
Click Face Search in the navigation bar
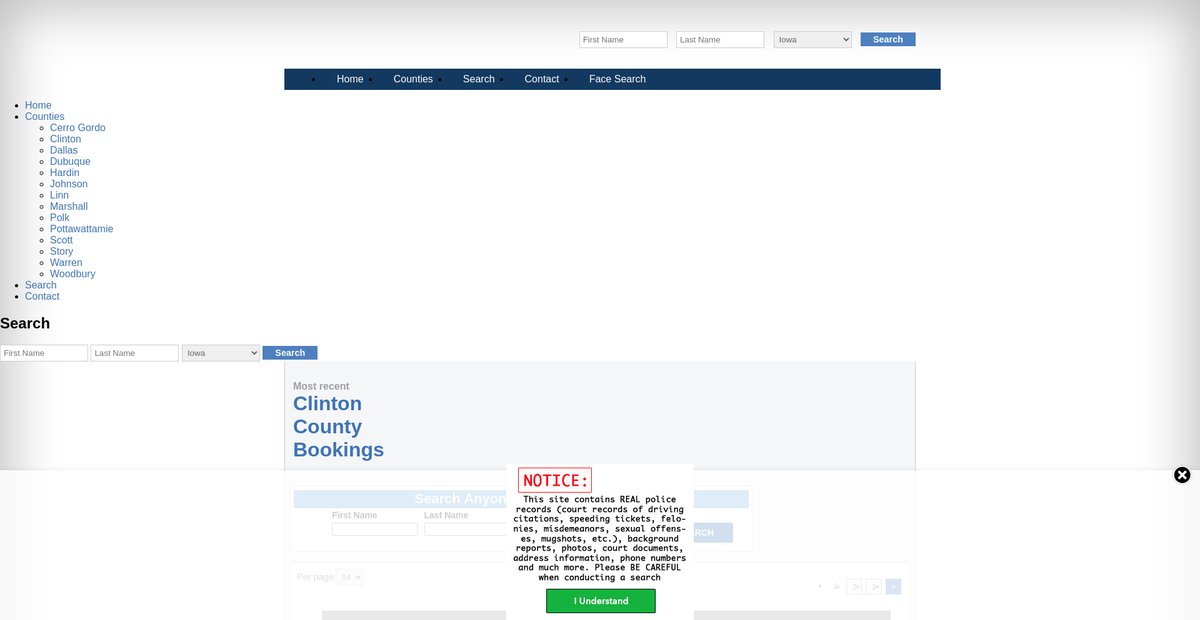coord(617,79)
